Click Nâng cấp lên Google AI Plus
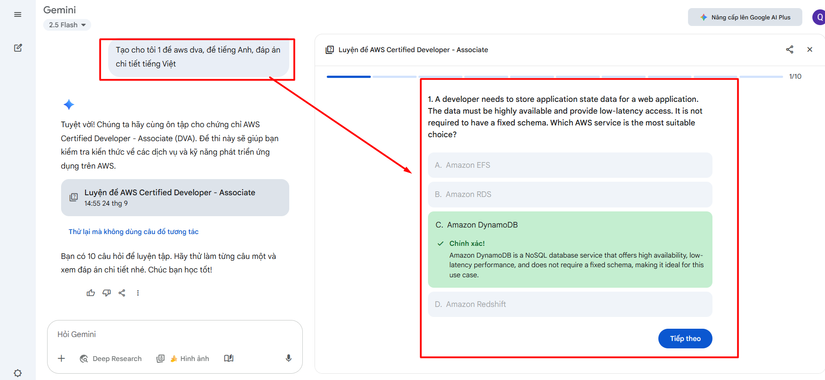Image resolution: width=825 pixels, height=380 pixels. click(745, 17)
